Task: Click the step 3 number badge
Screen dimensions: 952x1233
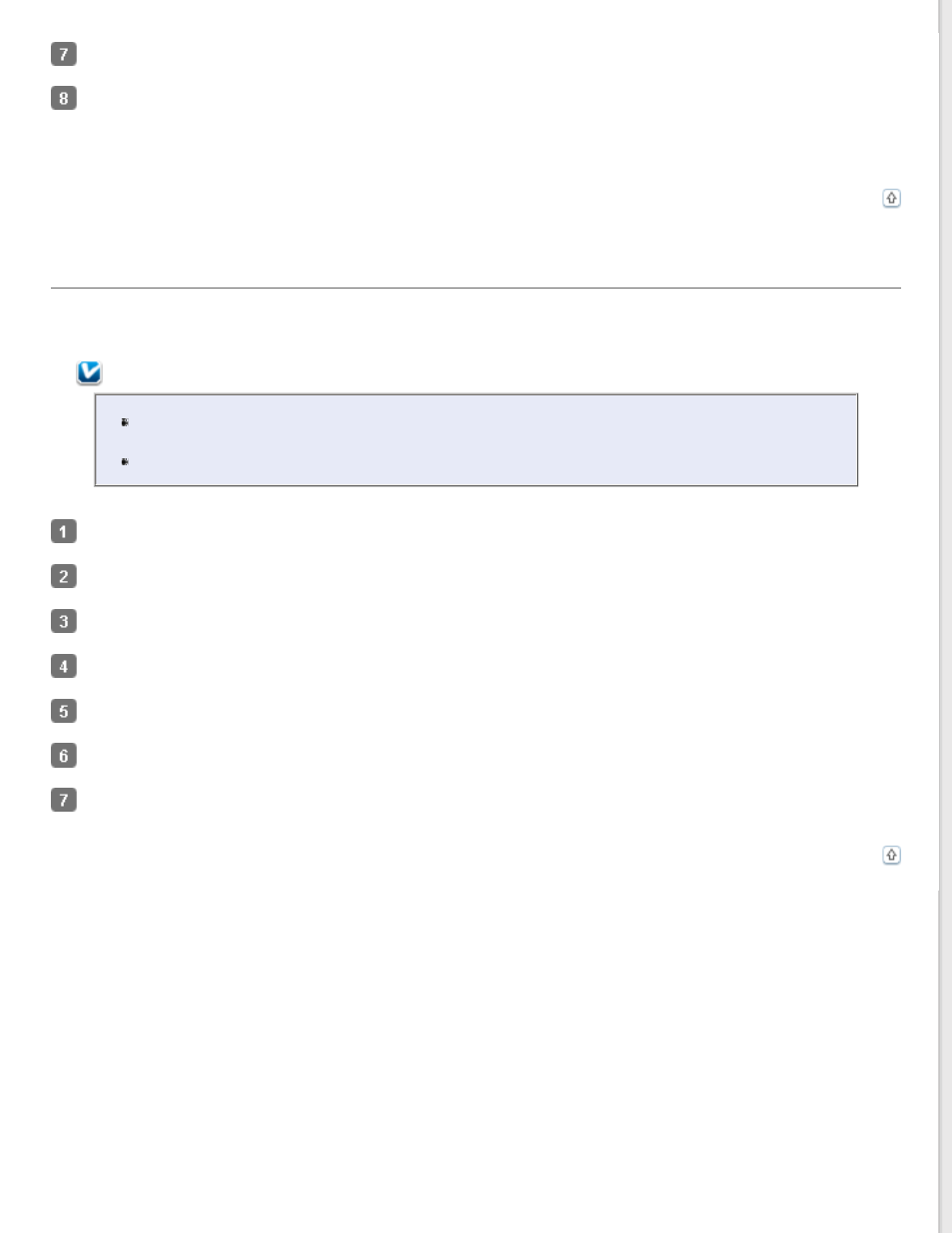Action: point(63,621)
